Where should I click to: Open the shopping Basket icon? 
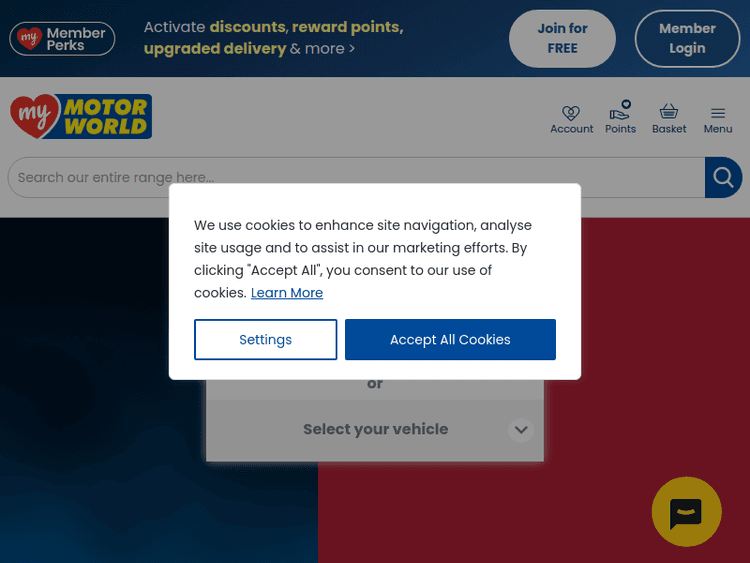(x=669, y=111)
